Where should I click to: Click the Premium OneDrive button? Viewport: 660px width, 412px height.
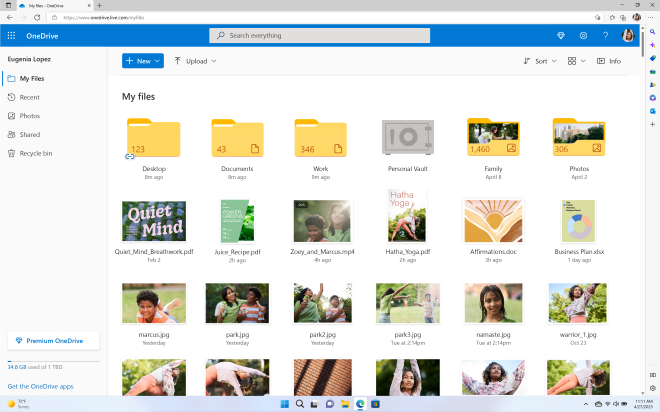[x=53, y=341]
